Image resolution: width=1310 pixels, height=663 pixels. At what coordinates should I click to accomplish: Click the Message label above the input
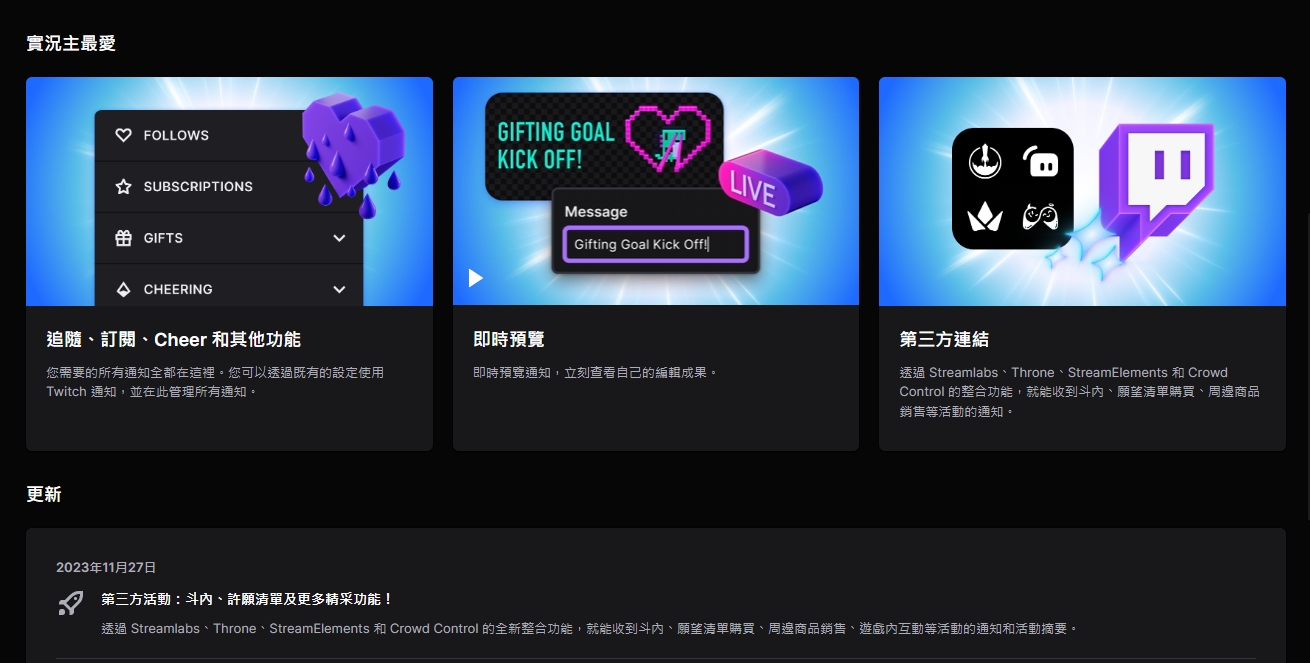click(x=596, y=212)
